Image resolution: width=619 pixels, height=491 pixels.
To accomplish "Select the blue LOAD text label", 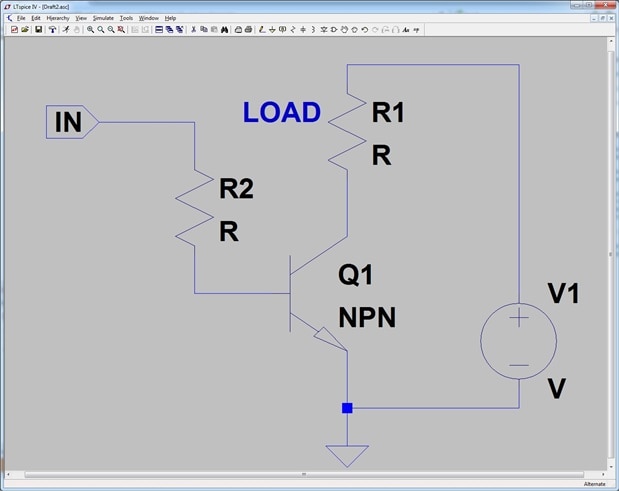I will (281, 112).
